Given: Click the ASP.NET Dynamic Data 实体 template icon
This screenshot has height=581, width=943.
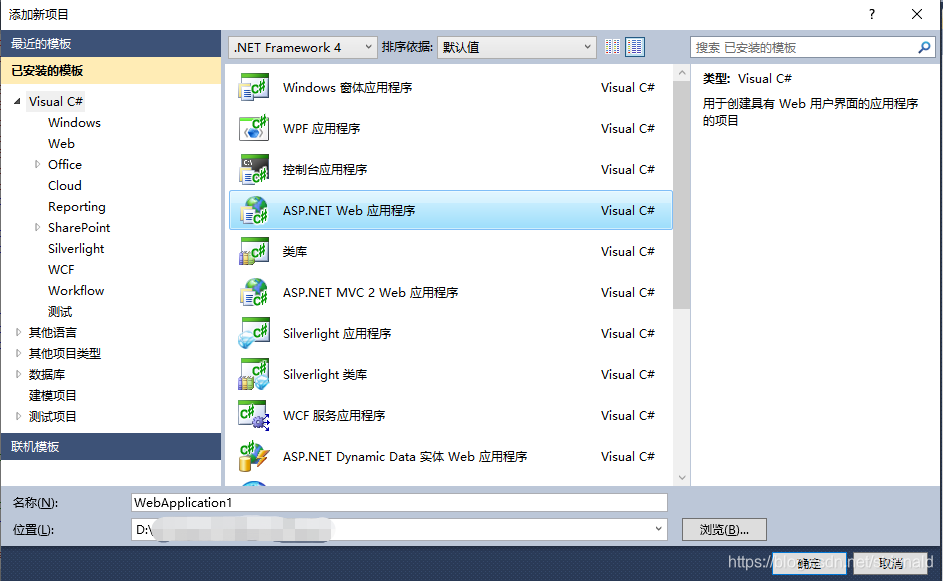Looking at the screenshot, I should [x=254, y=456].
